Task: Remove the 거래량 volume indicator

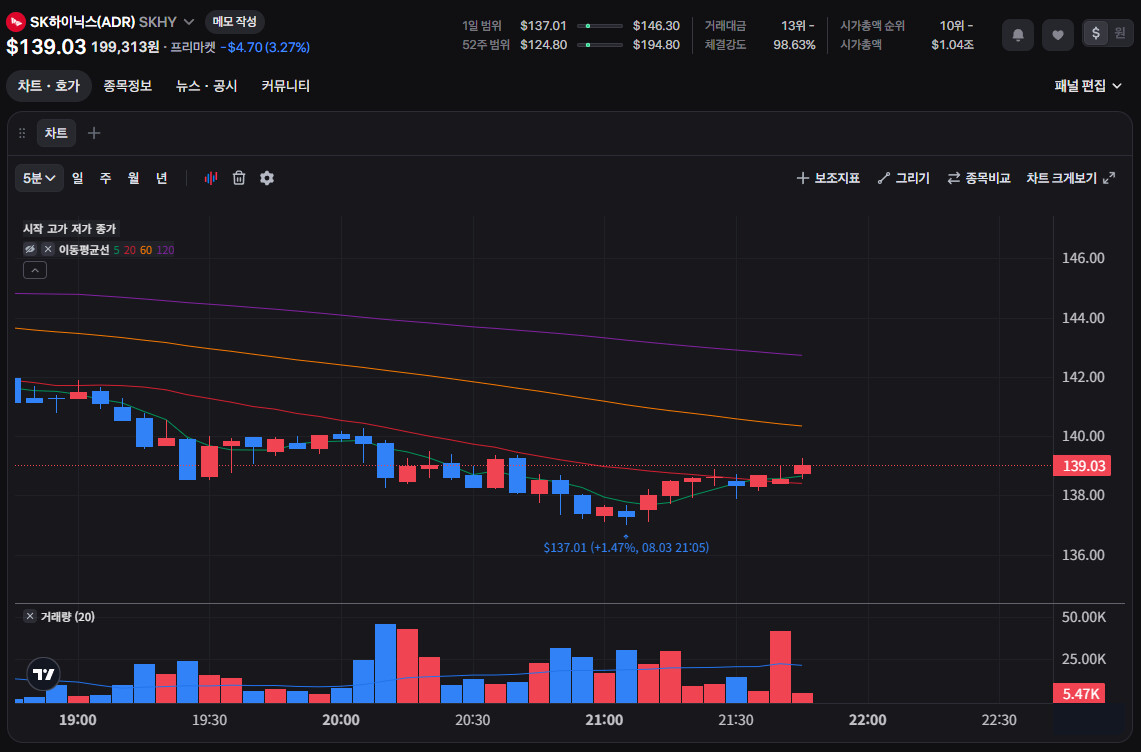Action: pos(30,616)
